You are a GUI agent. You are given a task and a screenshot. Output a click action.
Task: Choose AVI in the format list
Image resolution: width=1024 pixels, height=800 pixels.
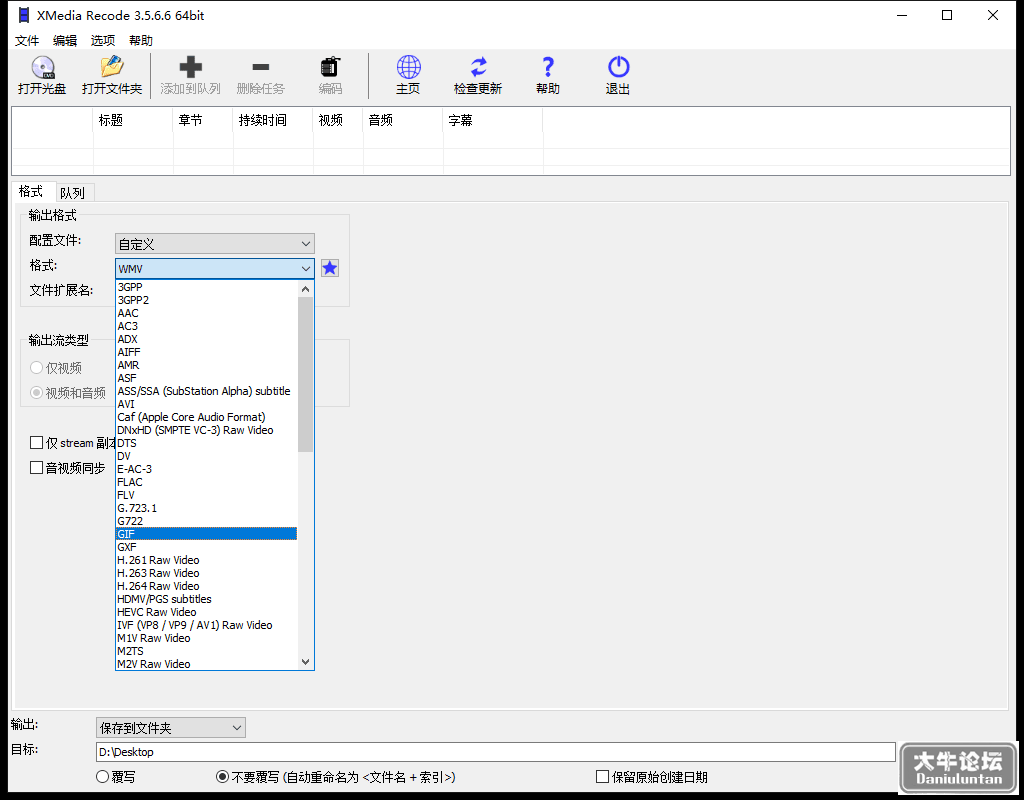pyautogui.click(x=206, y=404)
